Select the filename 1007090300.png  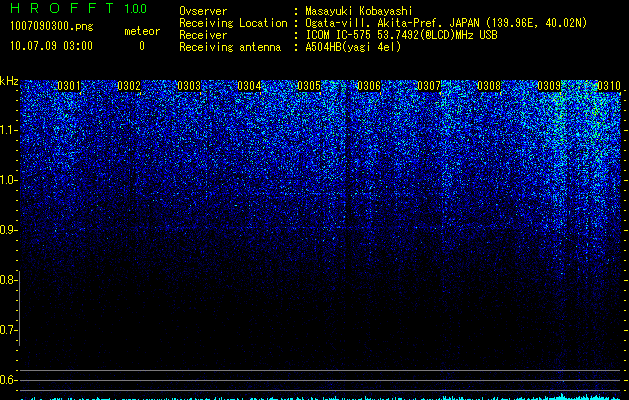[x=52, y=26]
